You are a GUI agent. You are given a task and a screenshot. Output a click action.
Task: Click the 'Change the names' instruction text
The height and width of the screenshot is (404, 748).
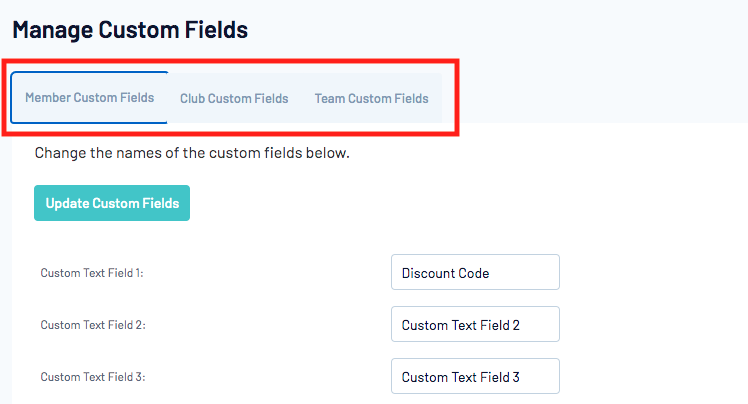point(191,154)
